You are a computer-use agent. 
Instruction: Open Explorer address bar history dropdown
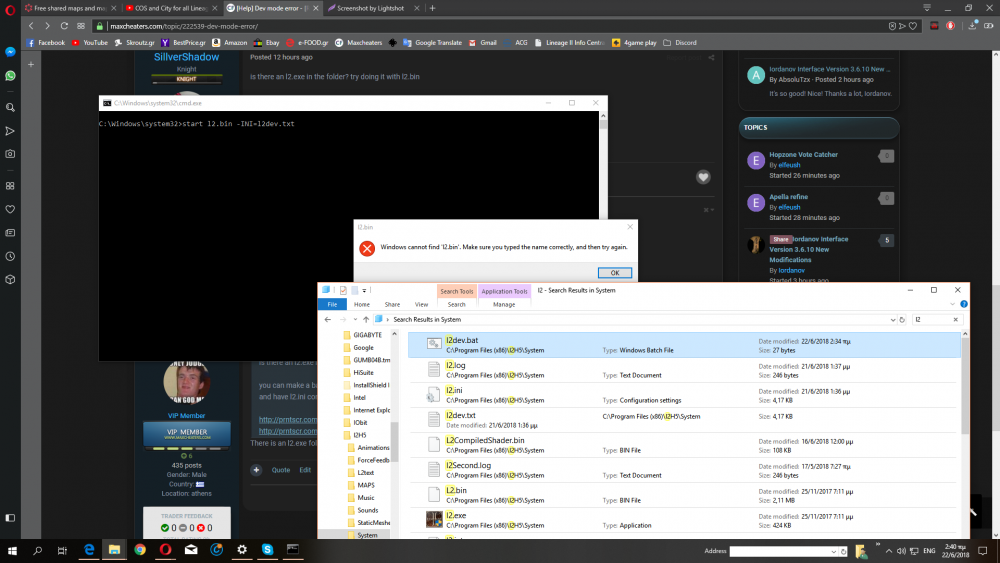tap(893, 319)
